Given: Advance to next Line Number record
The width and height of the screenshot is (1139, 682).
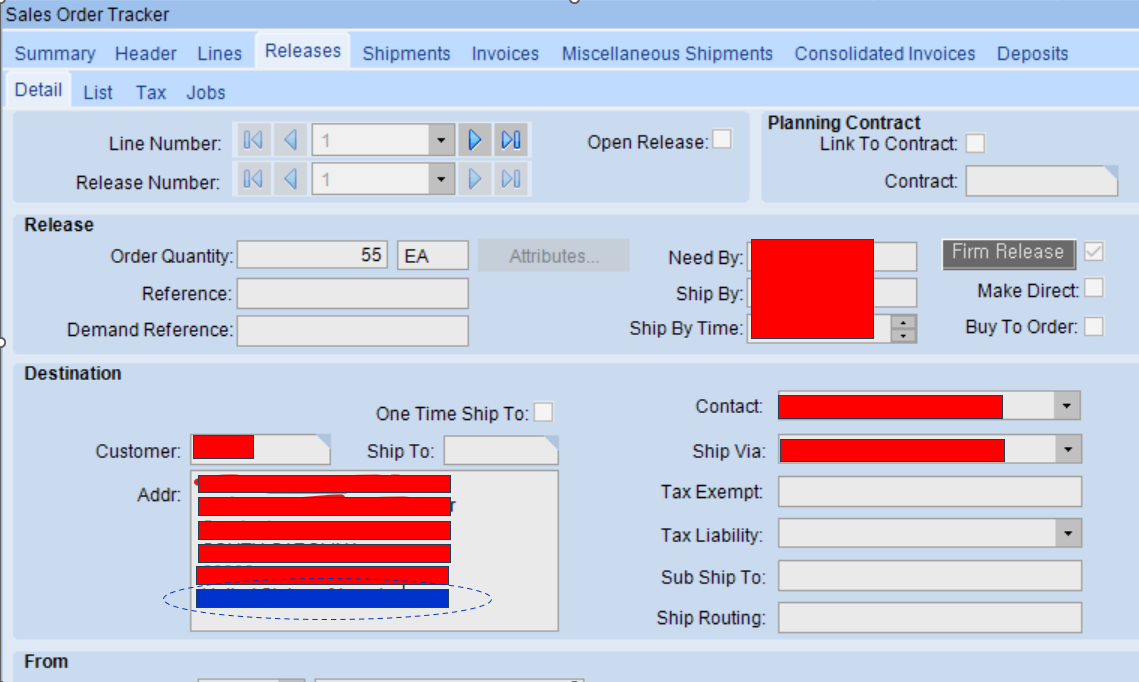Looking at the screenshot, I should click(474, 140).
